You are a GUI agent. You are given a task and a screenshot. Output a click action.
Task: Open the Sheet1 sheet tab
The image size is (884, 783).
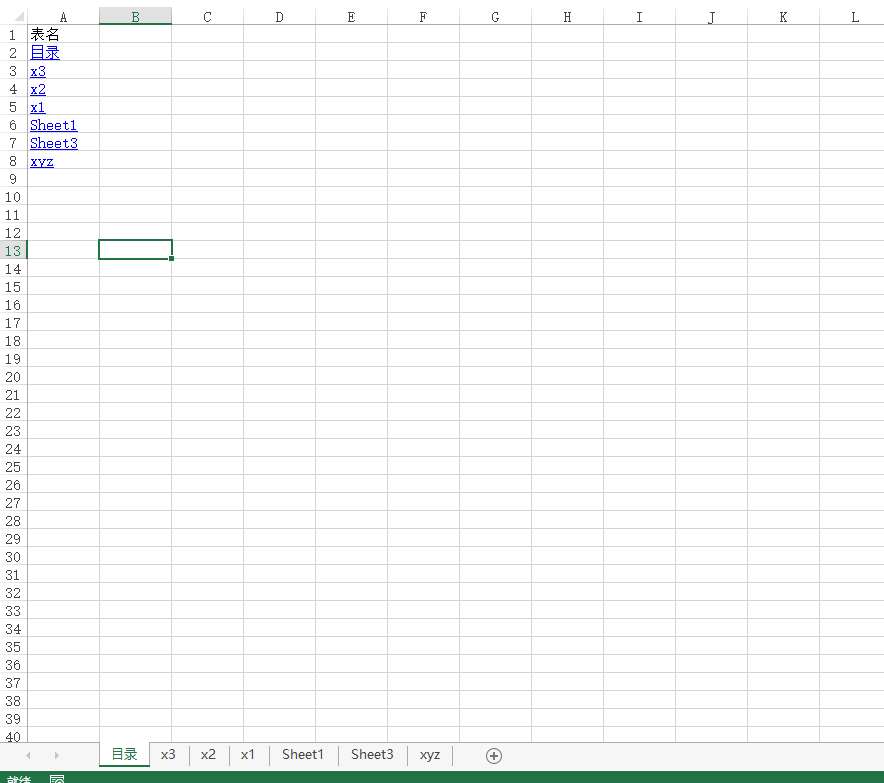303,754
